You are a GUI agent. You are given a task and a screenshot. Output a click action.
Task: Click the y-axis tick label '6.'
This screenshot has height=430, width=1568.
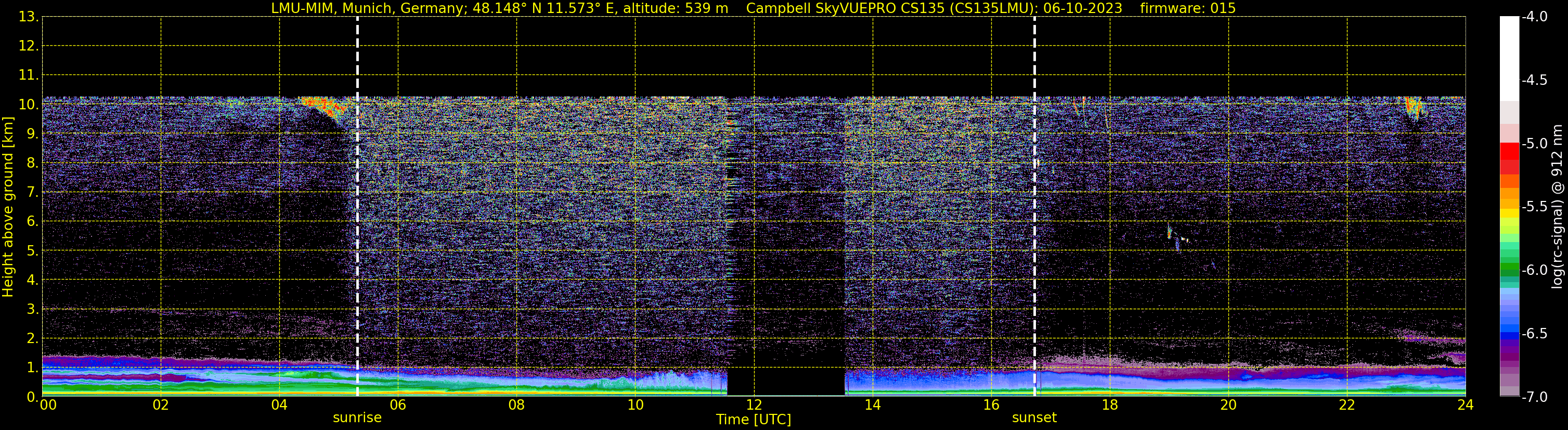tap(32, 221)
